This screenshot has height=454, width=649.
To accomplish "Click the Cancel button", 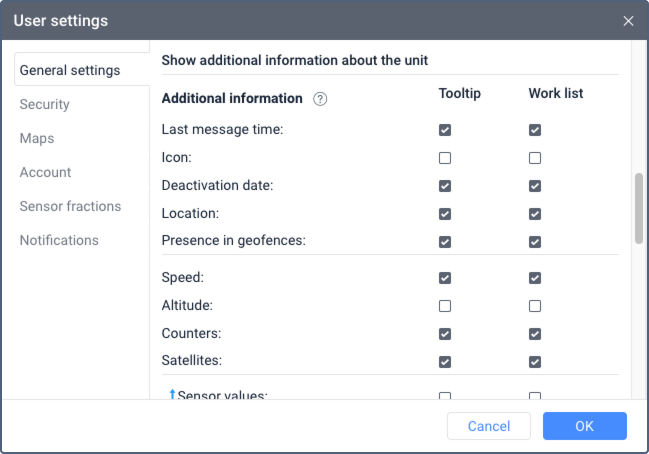I will [489, 426].
